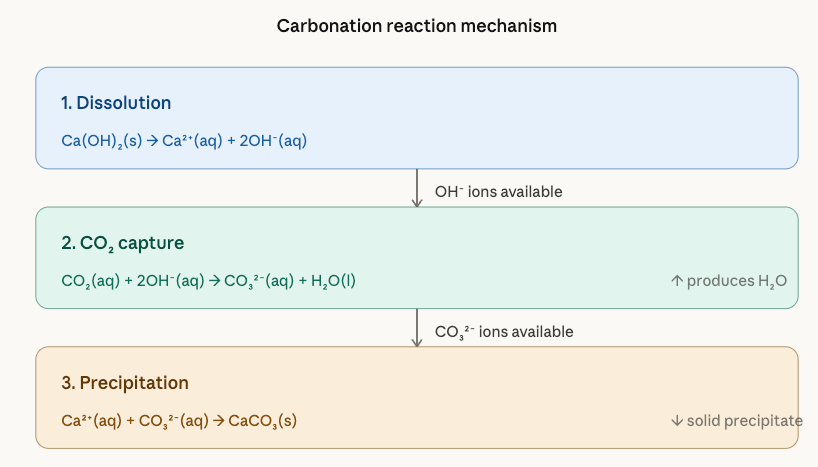Click the up arrow beside 'produces H₂O'

pyautogui.click(x=676, y=282)
